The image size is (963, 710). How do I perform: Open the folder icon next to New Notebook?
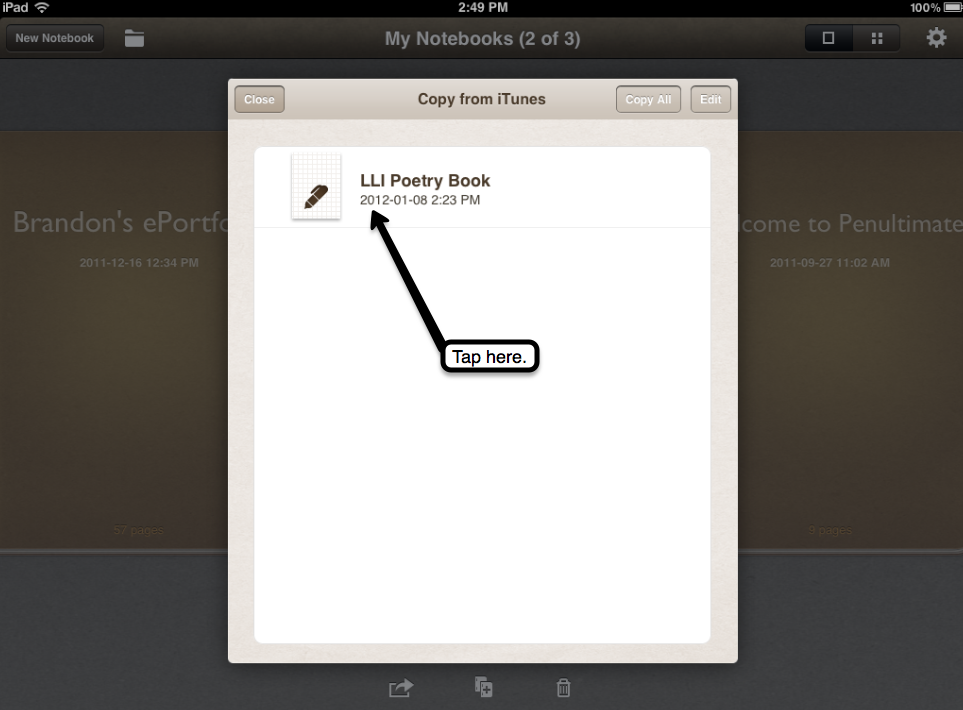click(134, 38)
